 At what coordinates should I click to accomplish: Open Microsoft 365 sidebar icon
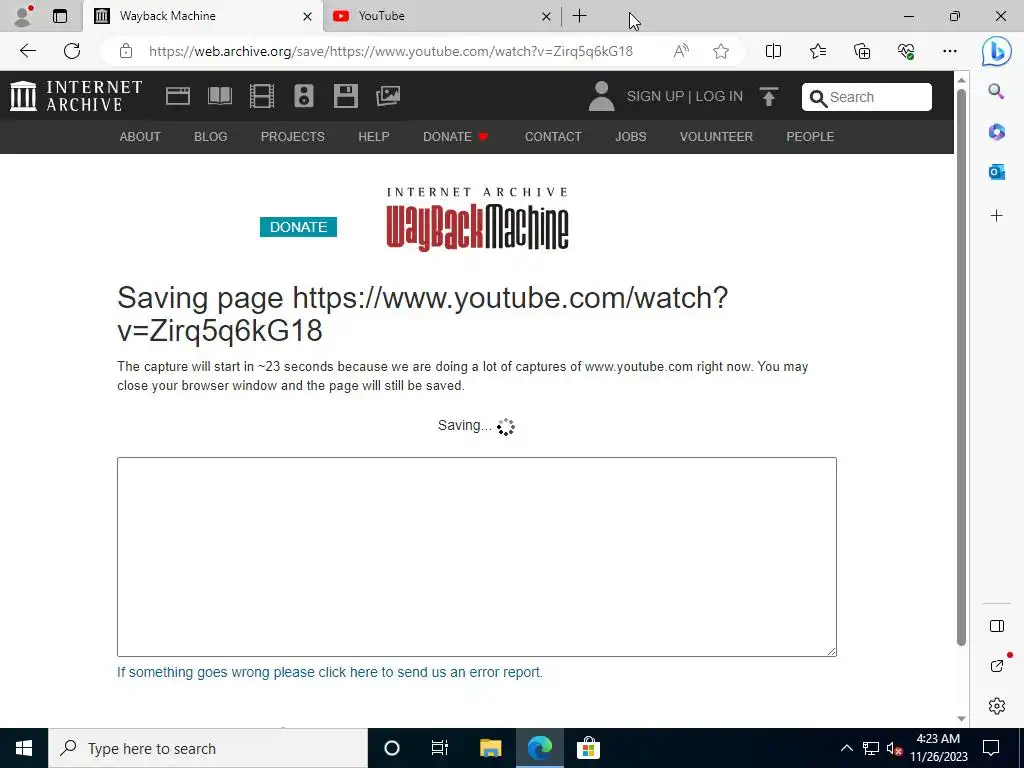click(x=997, y=132)
